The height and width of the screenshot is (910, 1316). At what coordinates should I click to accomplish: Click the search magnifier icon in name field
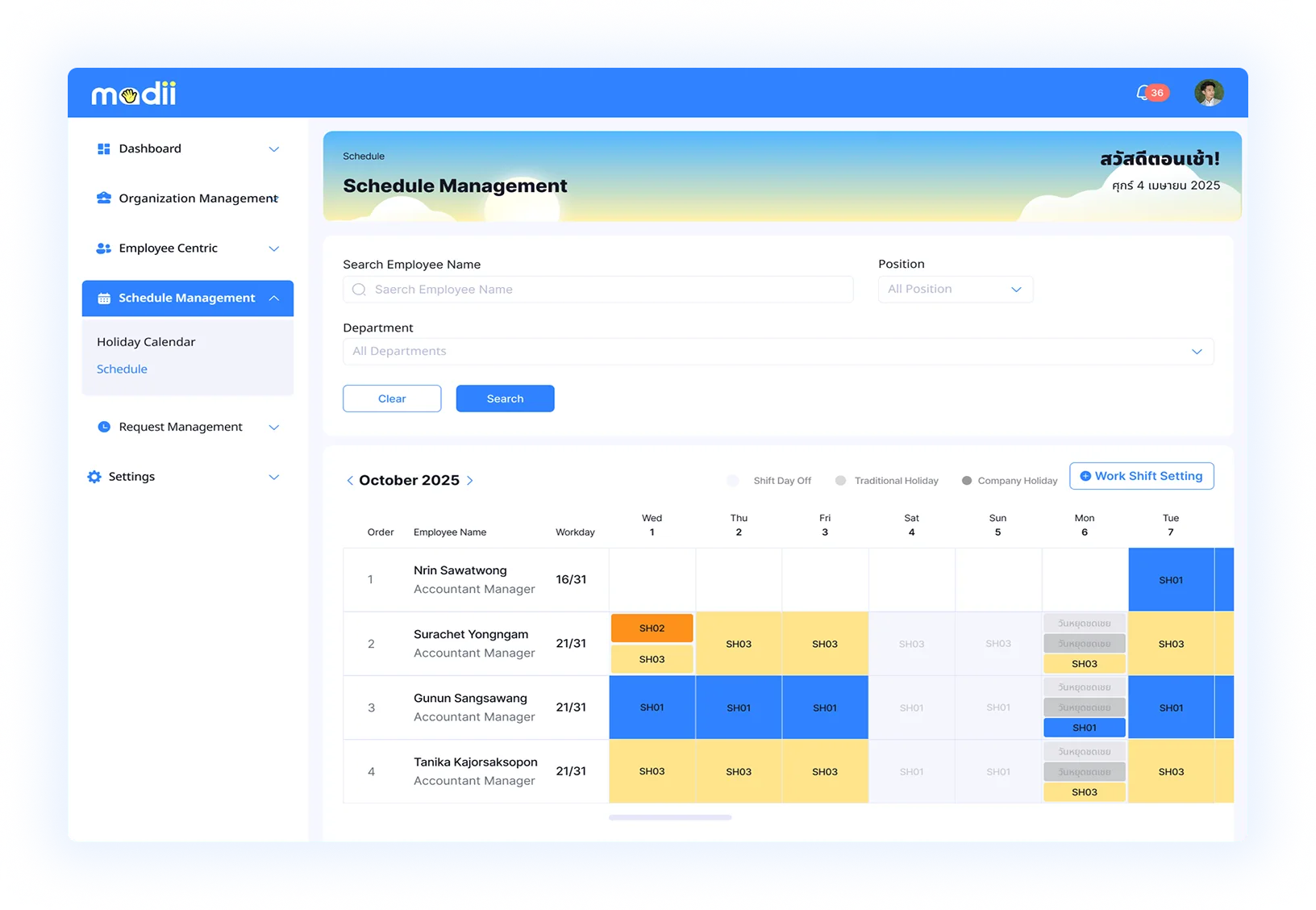tap(360, 290)
